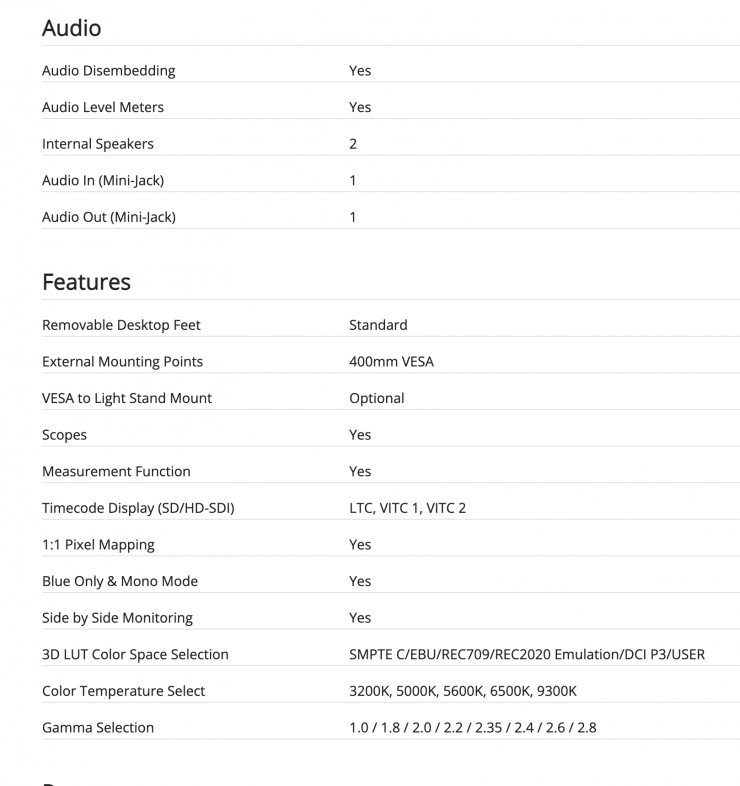The height and width of the screenshot is (786, 740).
Task: Click the Internal Speakers label
Action: tap(98, 144)
